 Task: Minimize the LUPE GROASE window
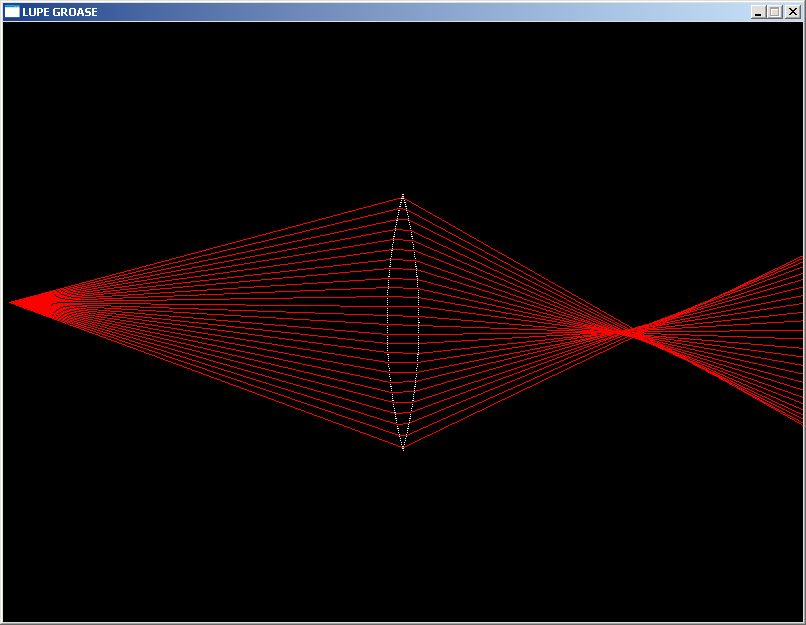click(x=758, y=12)
